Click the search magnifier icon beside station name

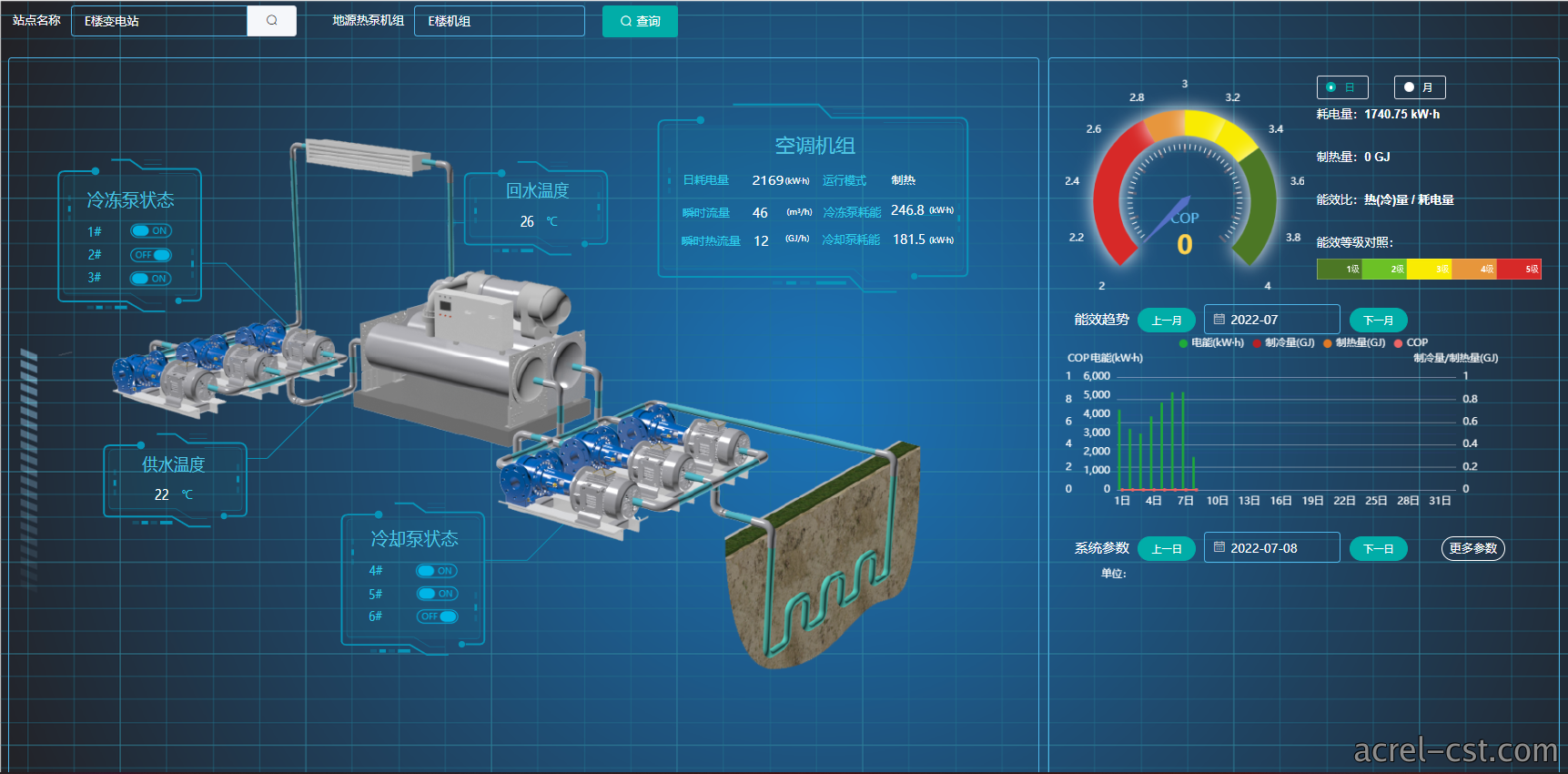pyautogui.click(x=271, y=21)
